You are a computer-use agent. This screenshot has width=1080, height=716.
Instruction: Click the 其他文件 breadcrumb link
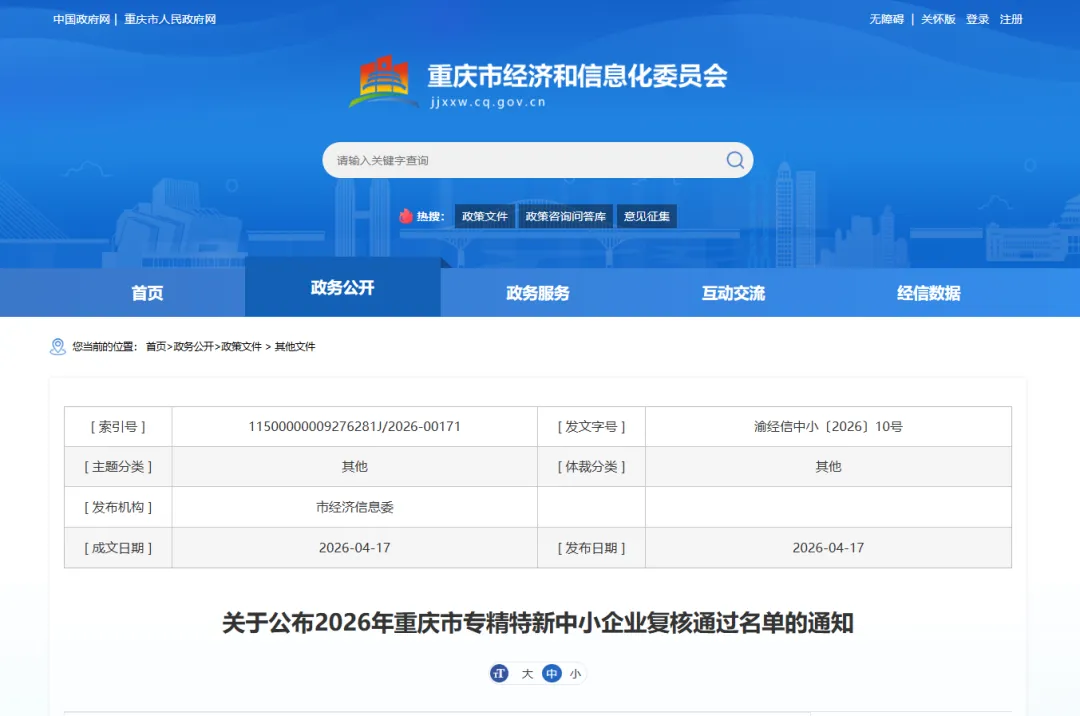click(x=295, y=346)
